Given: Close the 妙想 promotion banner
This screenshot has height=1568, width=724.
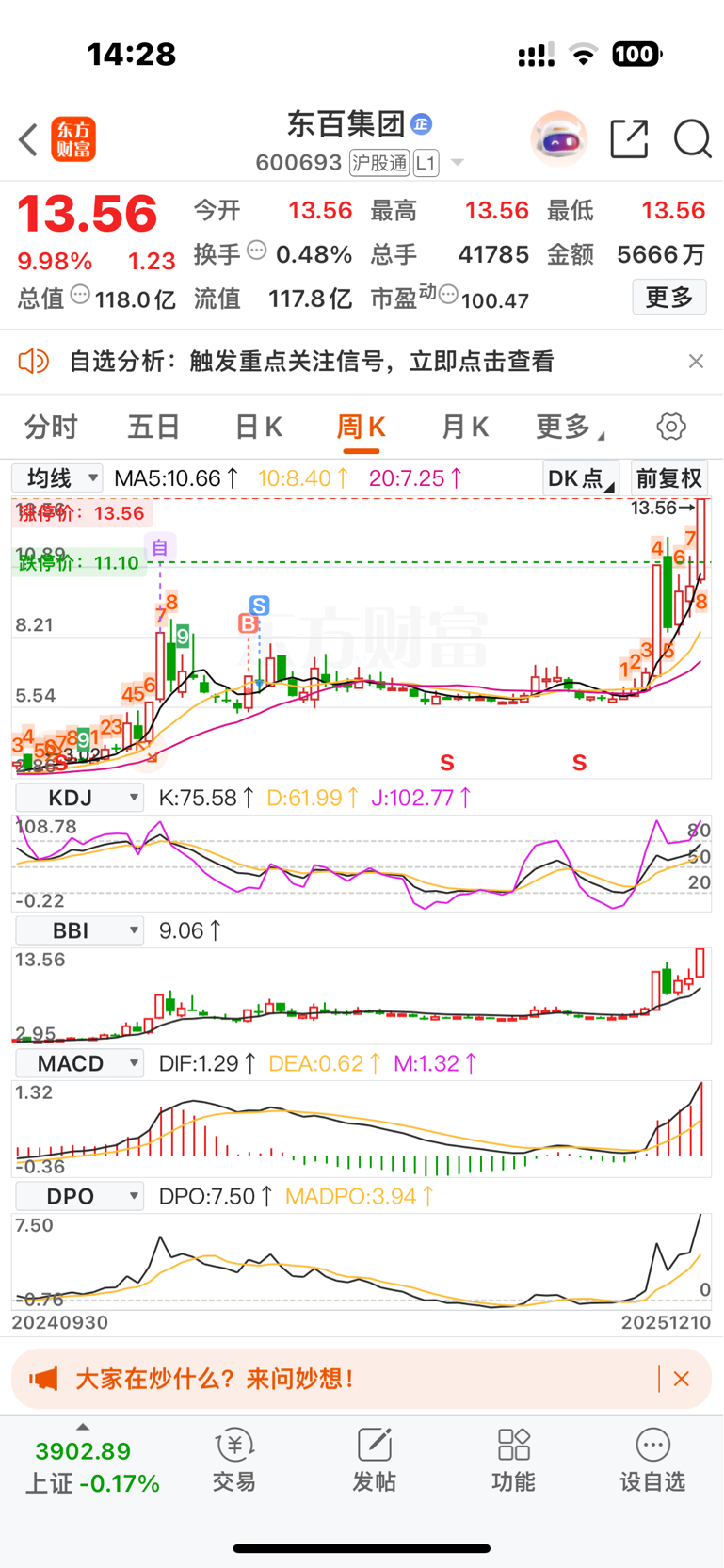Looking at the screenshot, I should pos(682,1379).
